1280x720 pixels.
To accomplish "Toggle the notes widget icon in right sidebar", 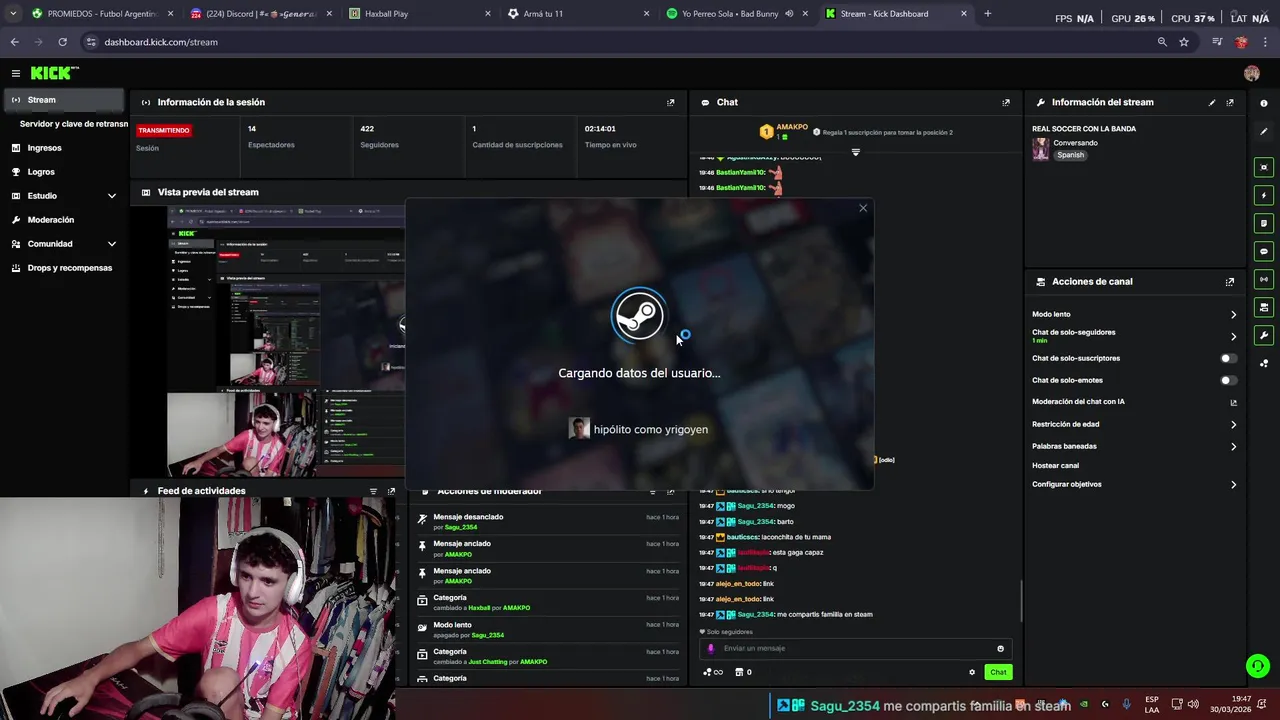I will point(1264,223).
